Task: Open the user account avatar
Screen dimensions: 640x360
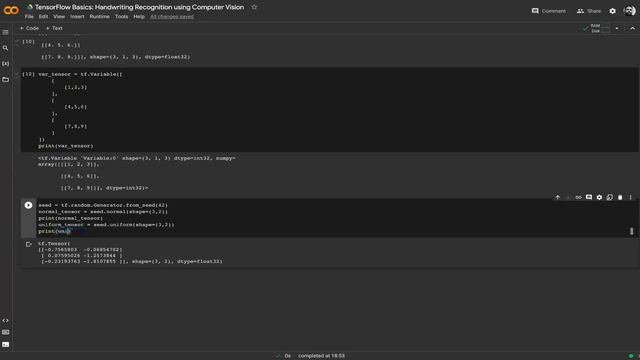Action: click(629, 11)
